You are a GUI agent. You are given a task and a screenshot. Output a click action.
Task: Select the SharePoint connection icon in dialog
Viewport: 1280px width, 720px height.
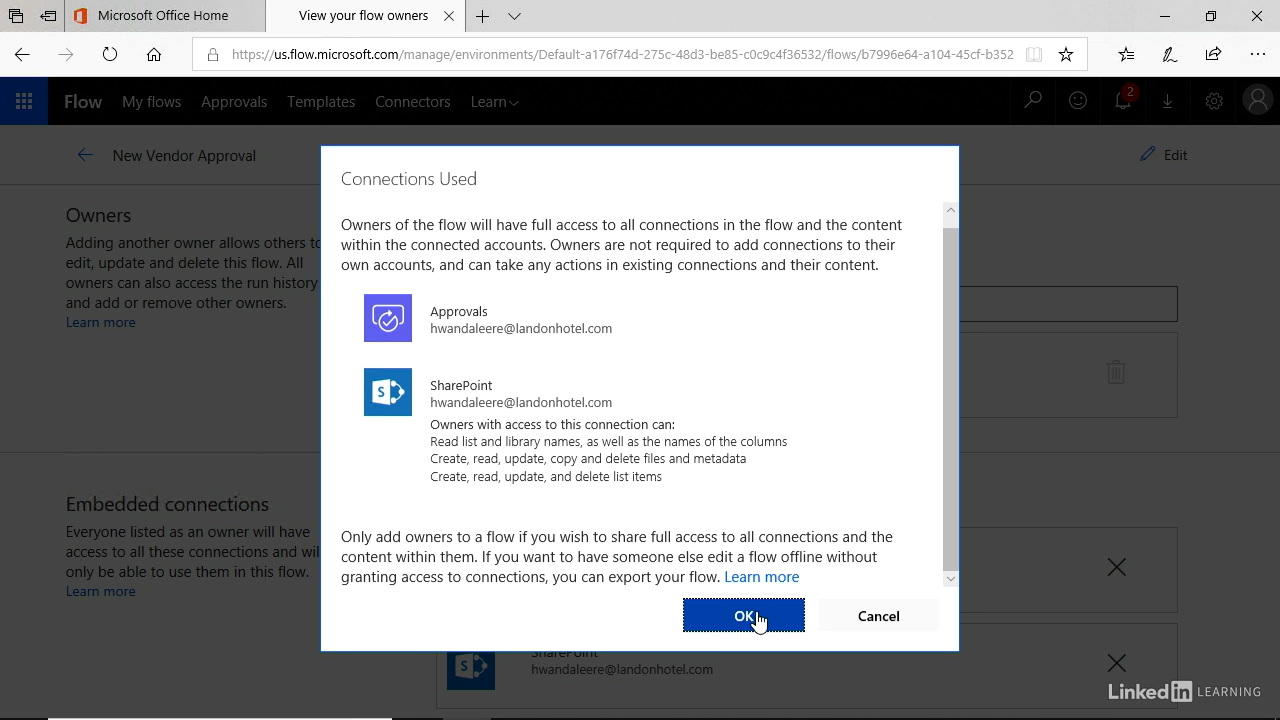[x=388, y=392]
